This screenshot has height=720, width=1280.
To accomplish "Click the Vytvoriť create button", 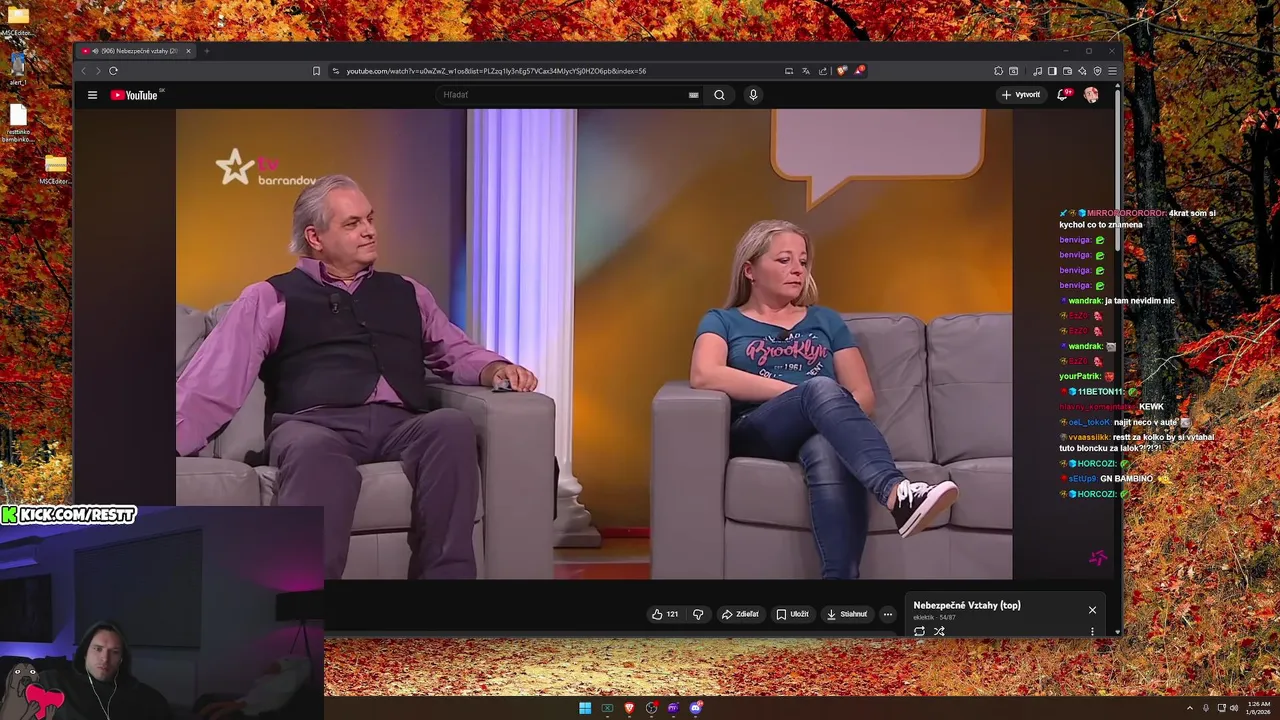I will click(x=1021, y=95).
